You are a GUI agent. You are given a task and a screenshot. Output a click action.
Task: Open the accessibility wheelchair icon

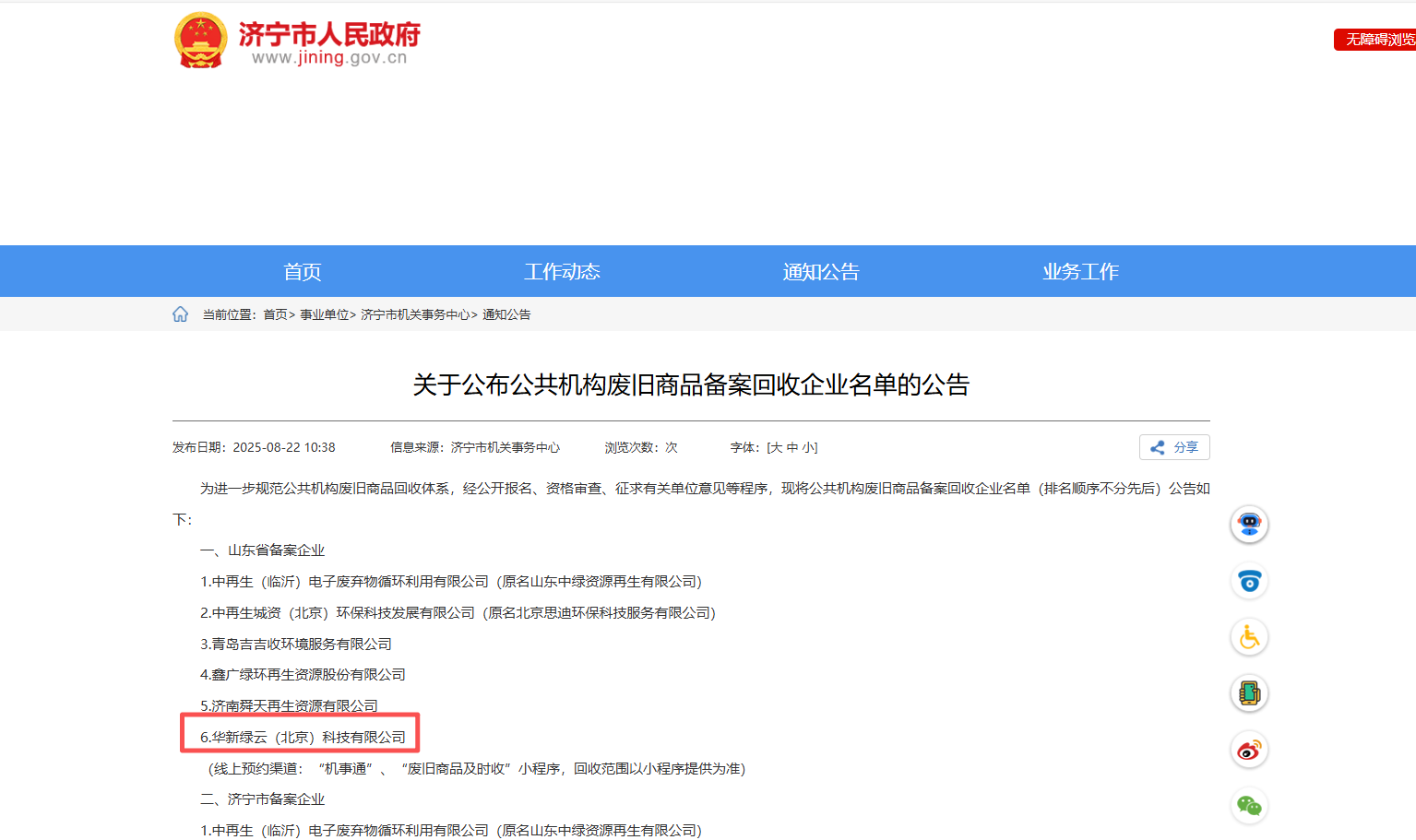[1248, 637]
